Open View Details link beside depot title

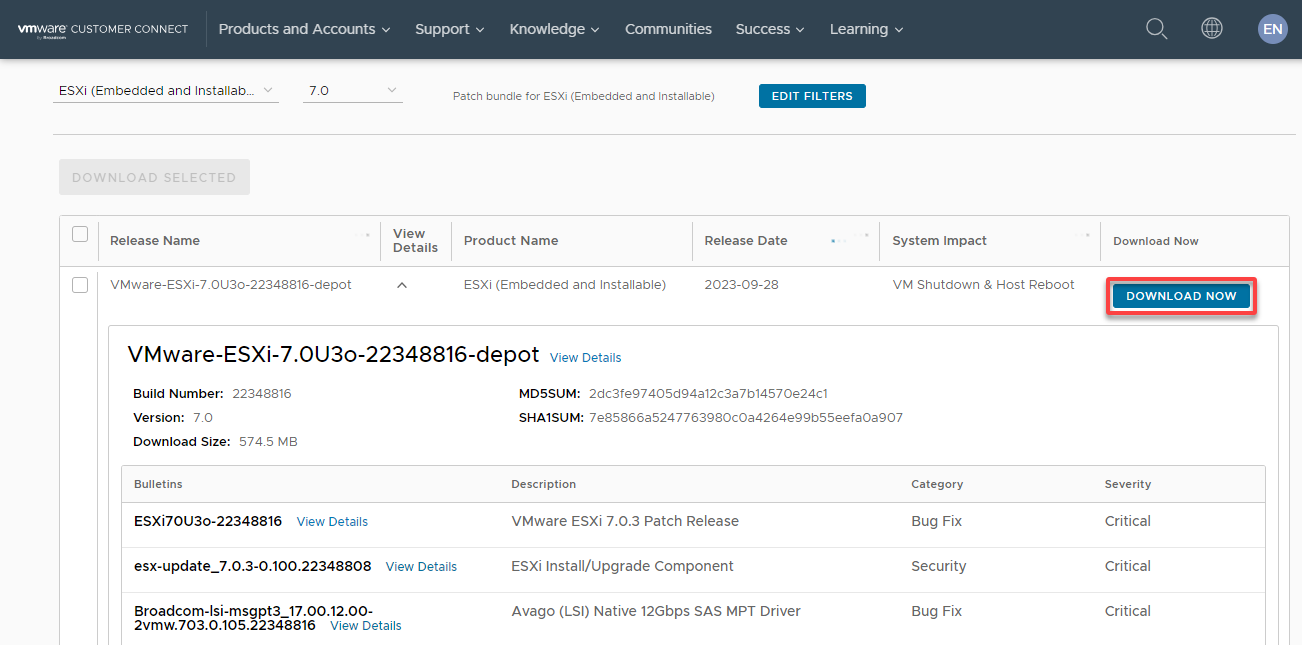tap(585, 358)
